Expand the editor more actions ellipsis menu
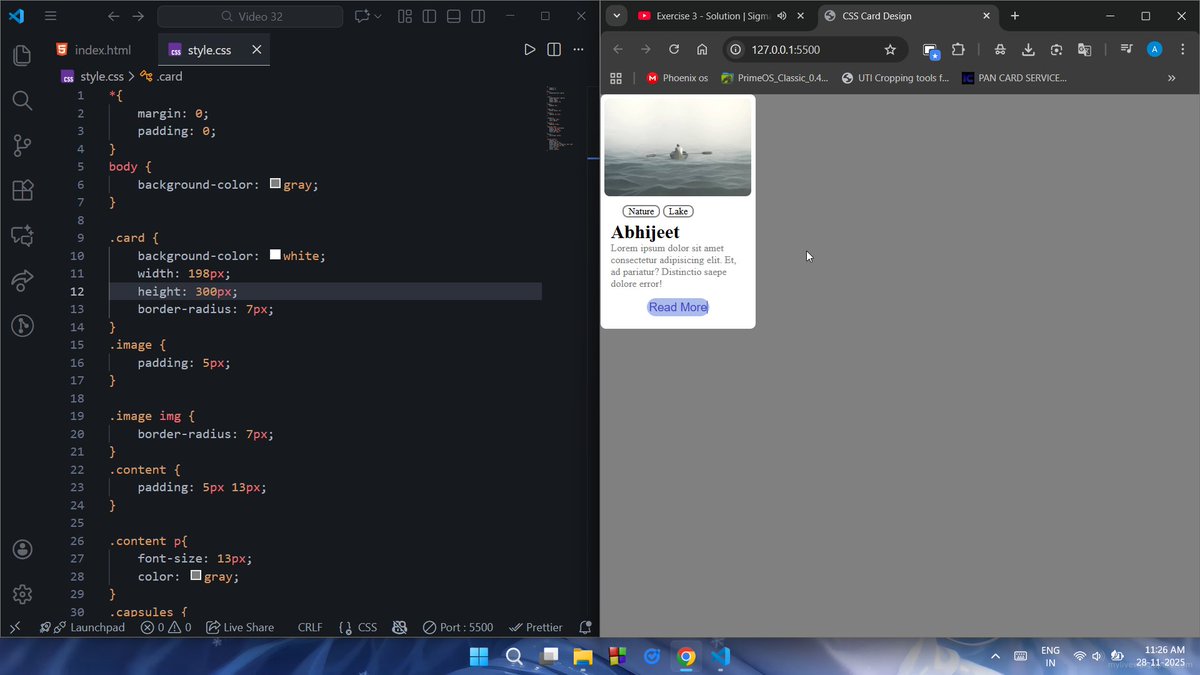The height and width of the screenshot is (675, 1200). click(x=578, y=48)
